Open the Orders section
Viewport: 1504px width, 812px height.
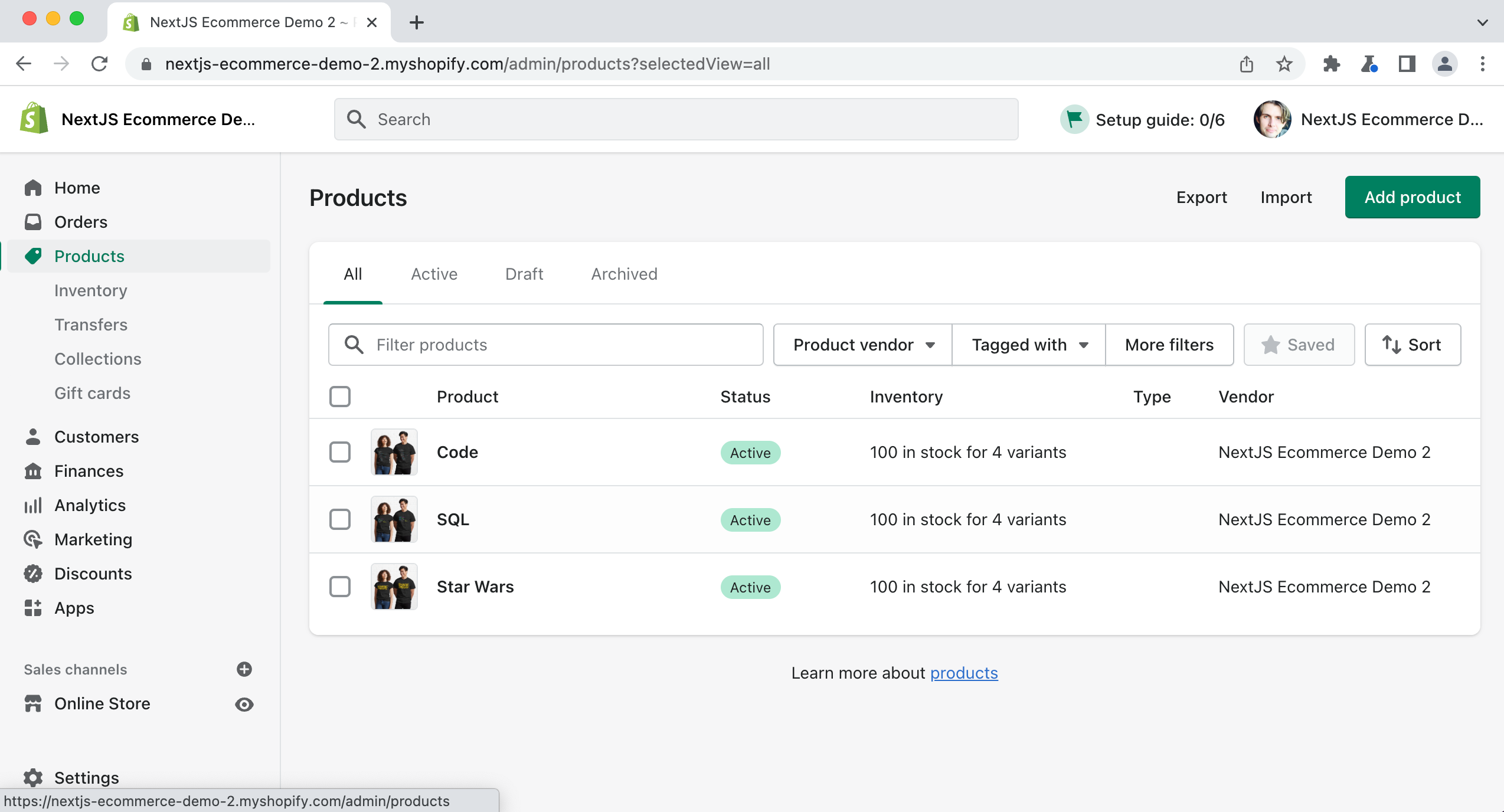80,222
